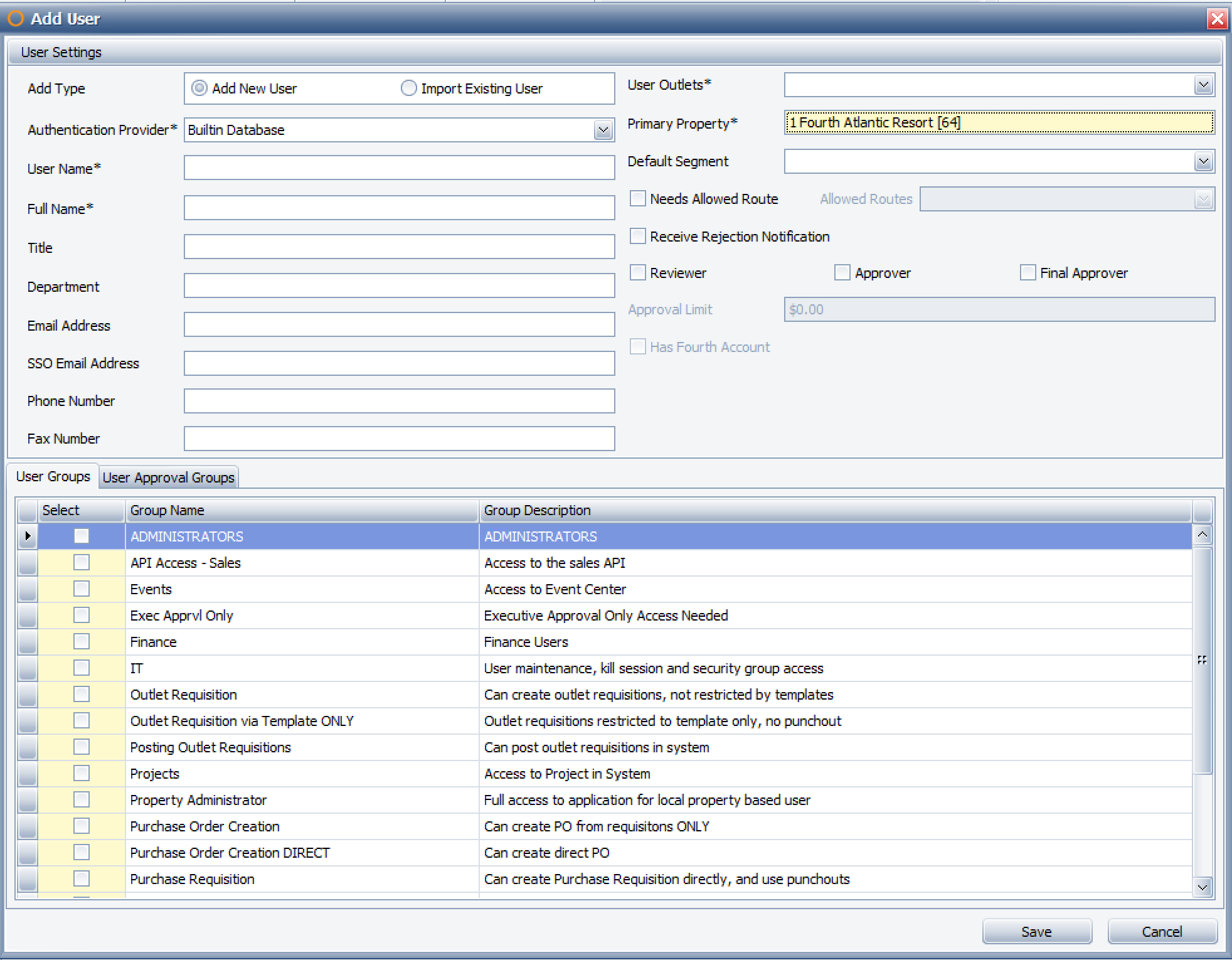
Task: Close the Add User dialog window
Action: (x=1216, y=19)
